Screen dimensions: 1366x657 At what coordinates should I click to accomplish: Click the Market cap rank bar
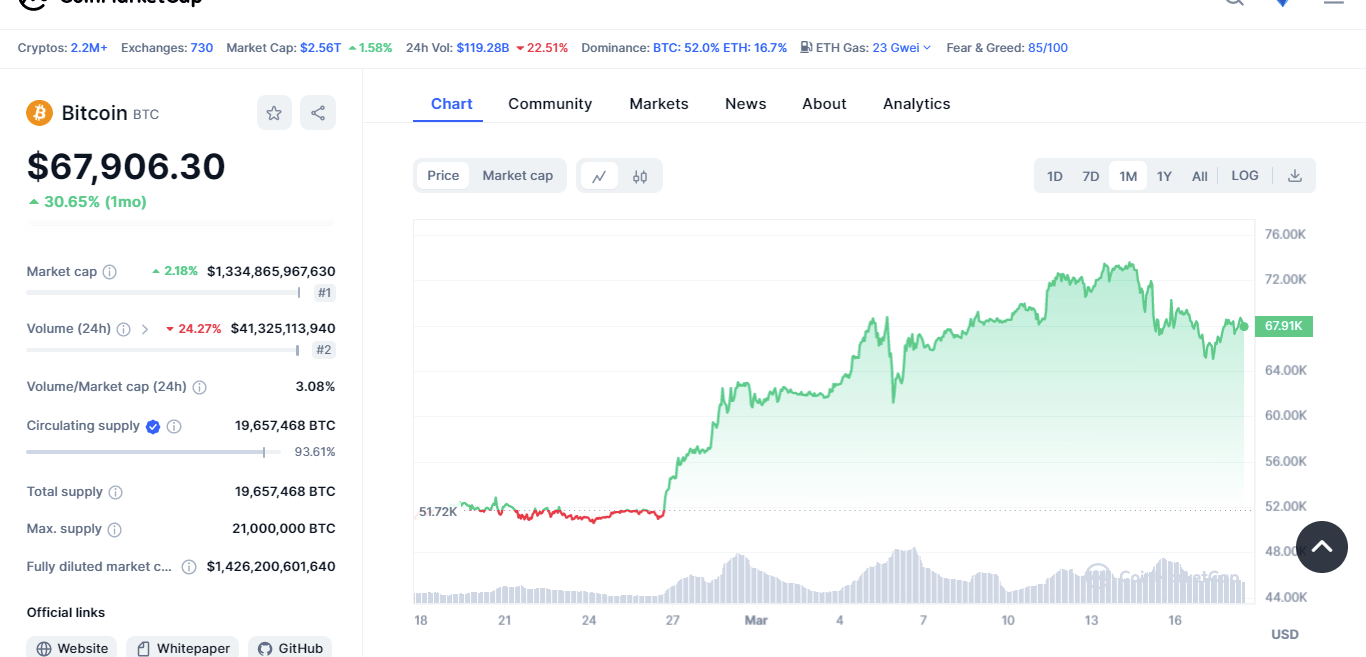pyautogui.click(x=163, y=292)
